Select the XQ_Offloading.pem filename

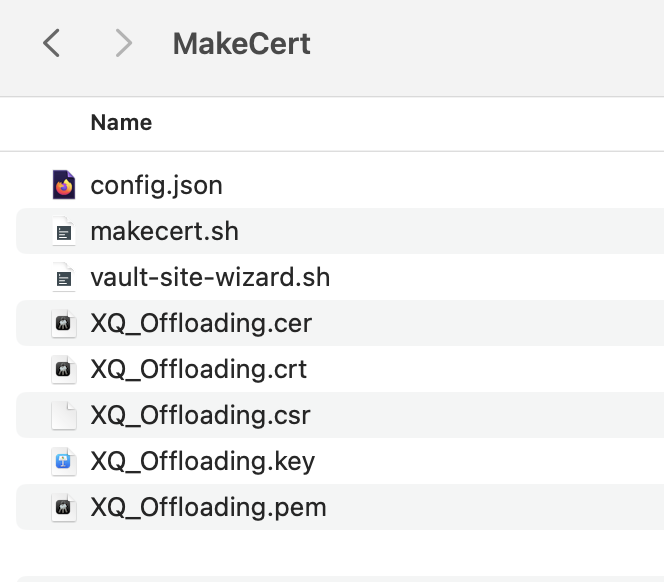point(208,507)
